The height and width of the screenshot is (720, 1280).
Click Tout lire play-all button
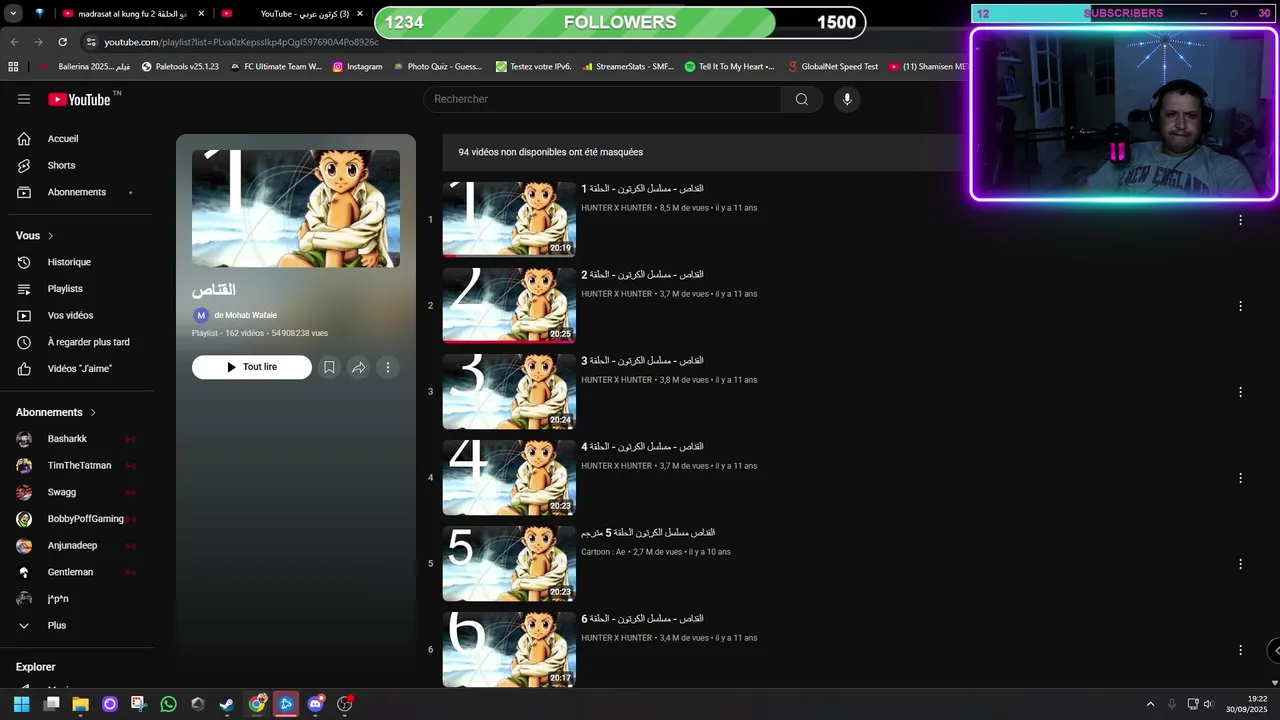(x=252, y=367)
